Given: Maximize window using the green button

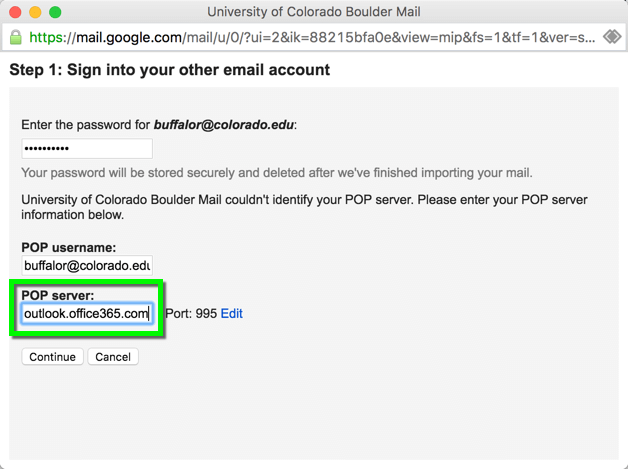Looking at the screenshot, I should [x=55, y=12].
